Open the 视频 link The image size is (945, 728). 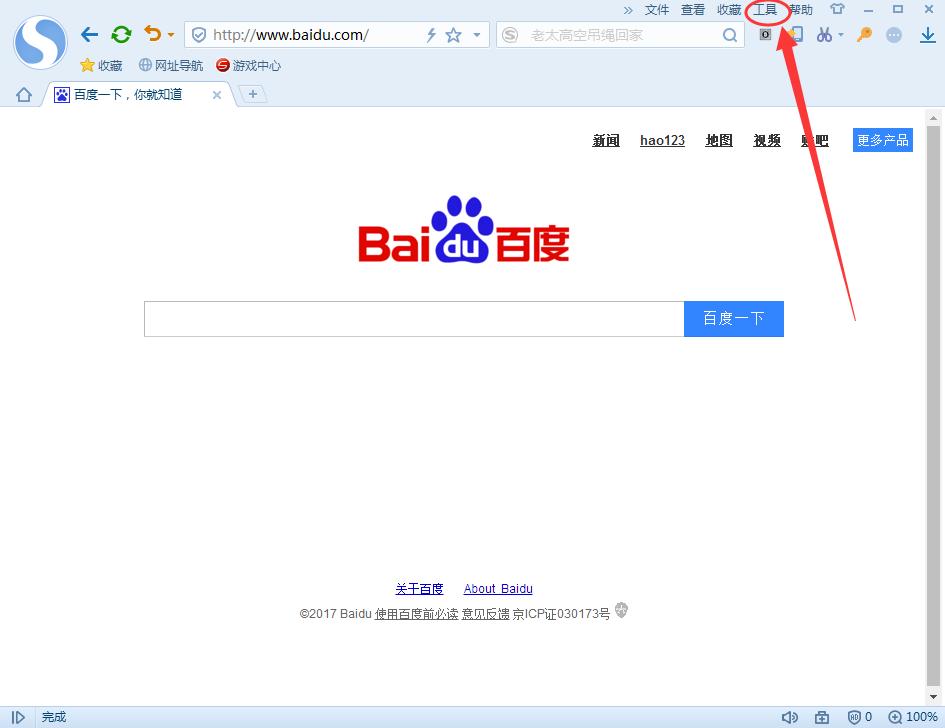pyautogui.click(x=767, y=140)
